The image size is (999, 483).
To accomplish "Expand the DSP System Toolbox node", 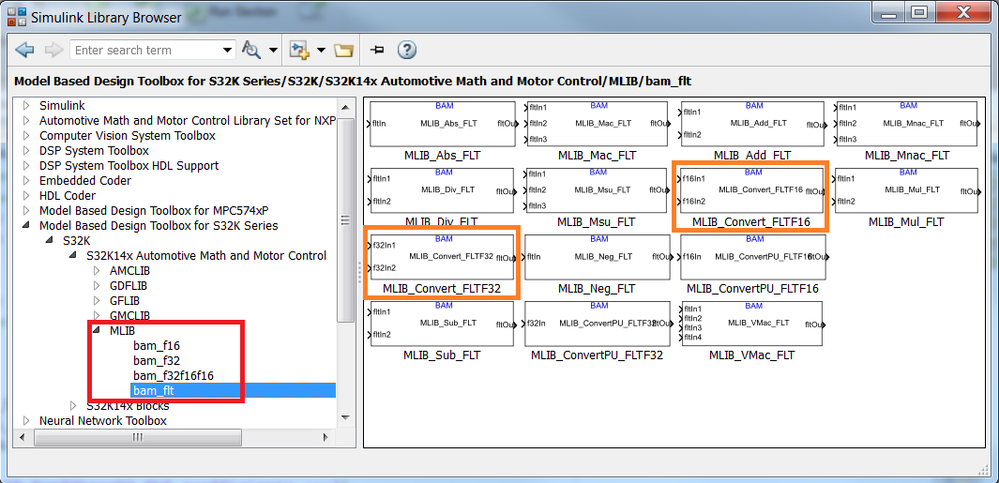I will click(26, 151).
